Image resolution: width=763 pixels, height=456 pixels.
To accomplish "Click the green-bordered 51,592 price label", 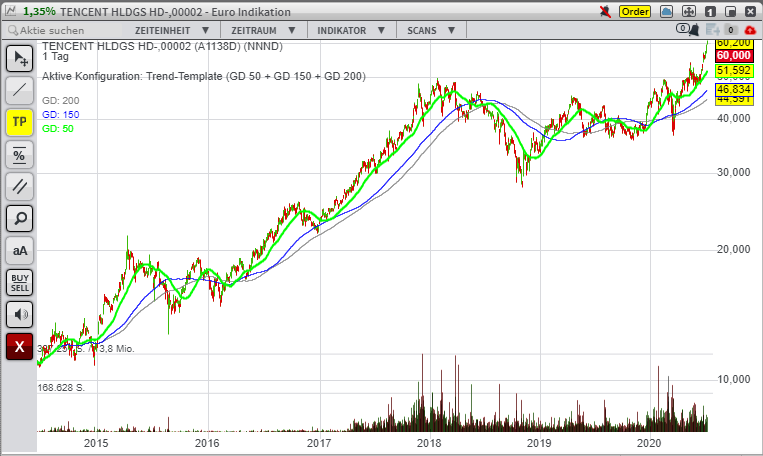I will [x=734, y=71].
